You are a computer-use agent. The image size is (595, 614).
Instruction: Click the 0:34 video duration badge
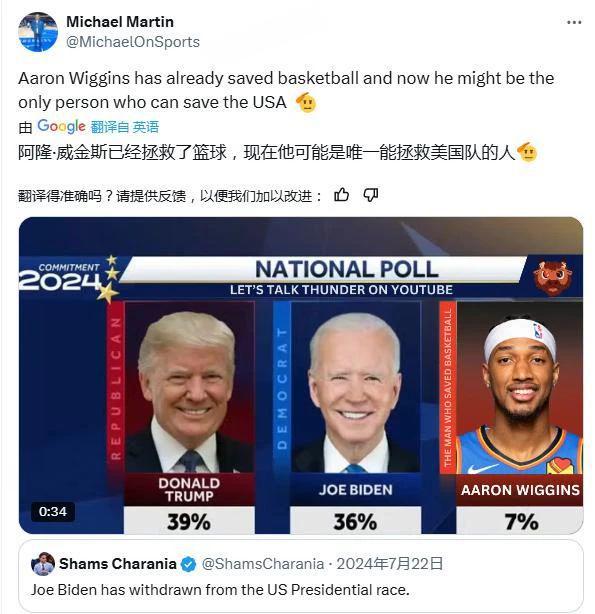[52, 511]
